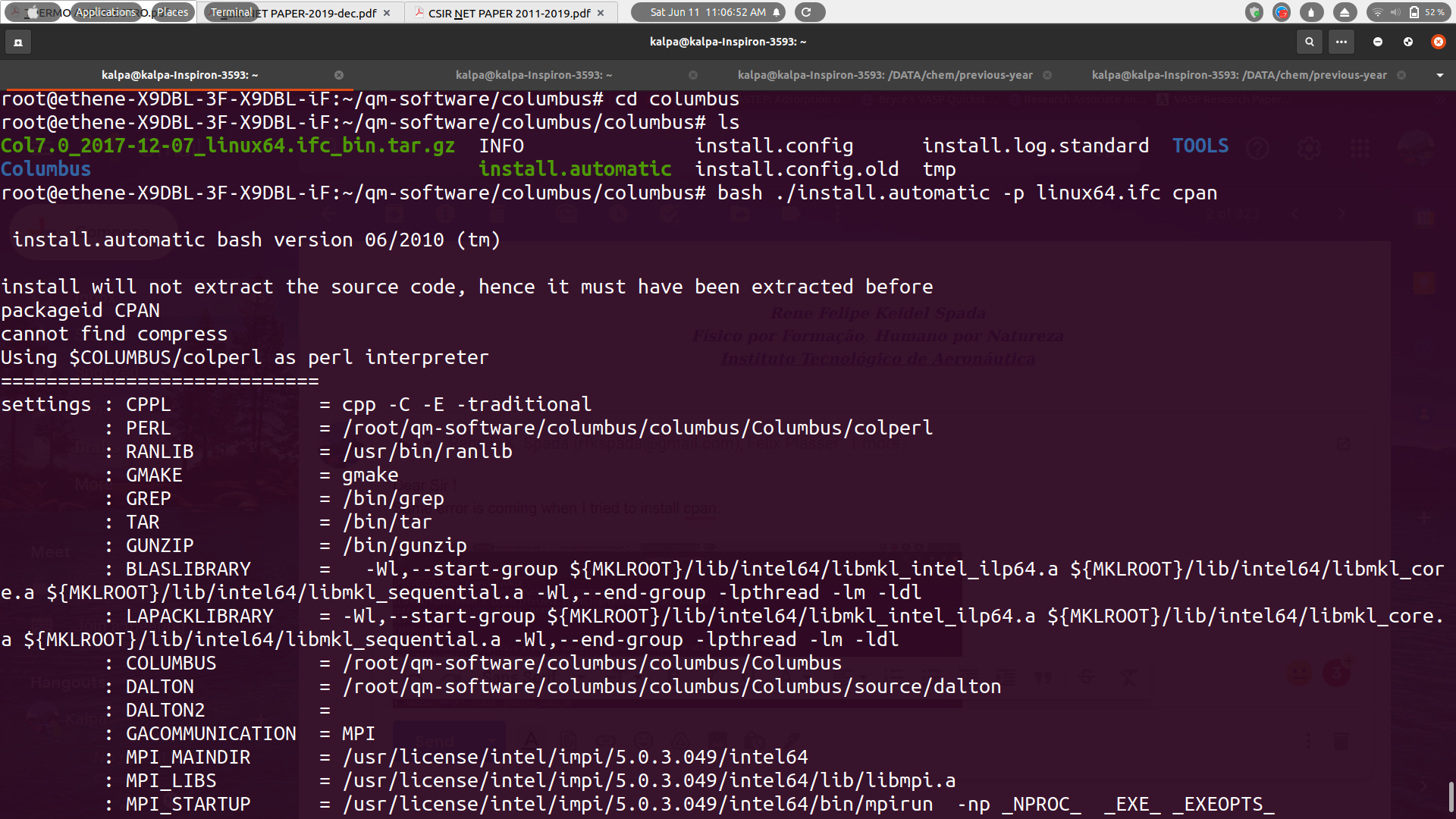
Task: Click the install.automatic file name in ls output
Action: pos(575,169)
